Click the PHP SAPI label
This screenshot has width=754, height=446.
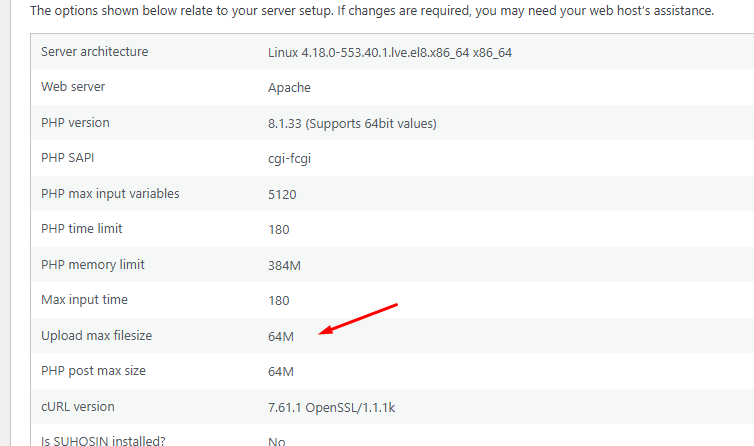67,158
